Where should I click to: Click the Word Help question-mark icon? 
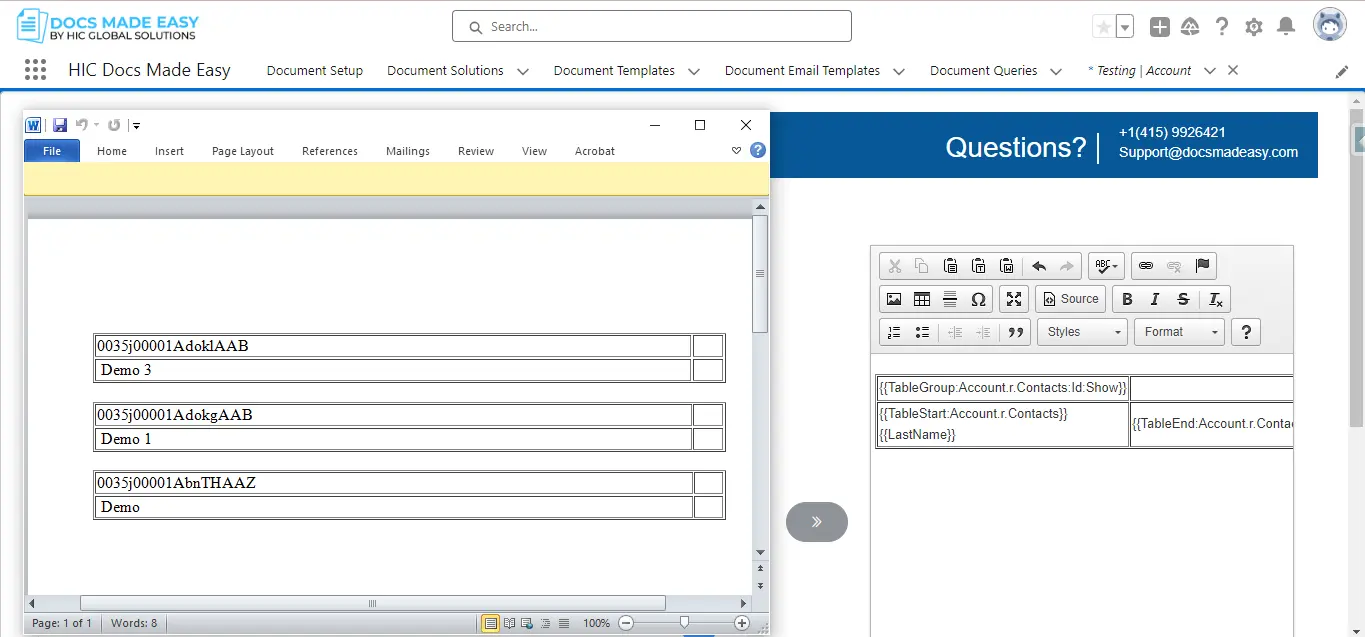pos(758,150)
